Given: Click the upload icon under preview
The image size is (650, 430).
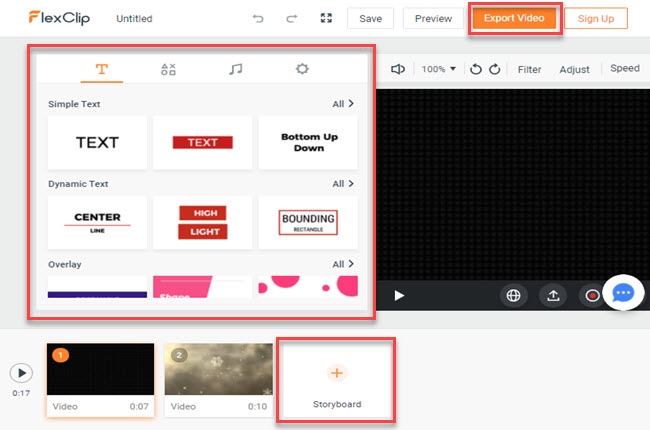Looking at the screenshot, I should click(x=553, y=296).
